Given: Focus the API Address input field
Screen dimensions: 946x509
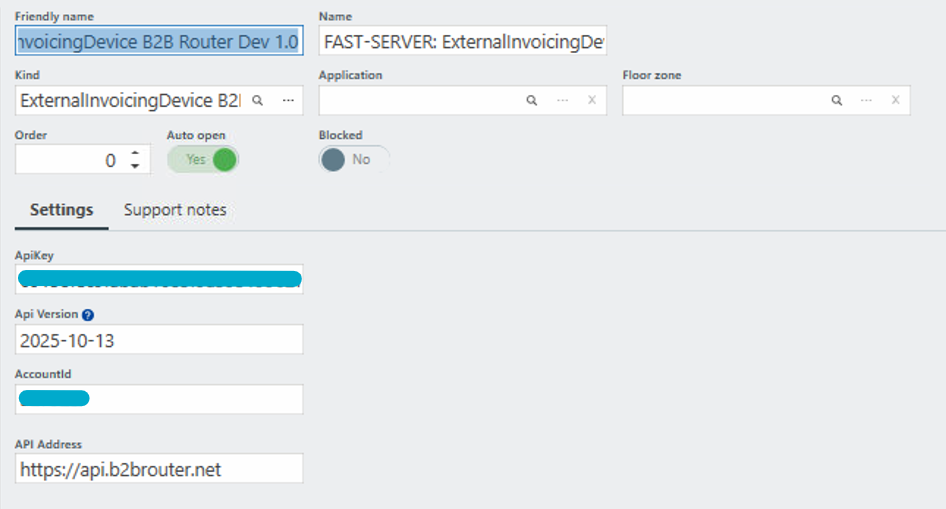Looking at the screenshot, I should (x=159, y=469).
